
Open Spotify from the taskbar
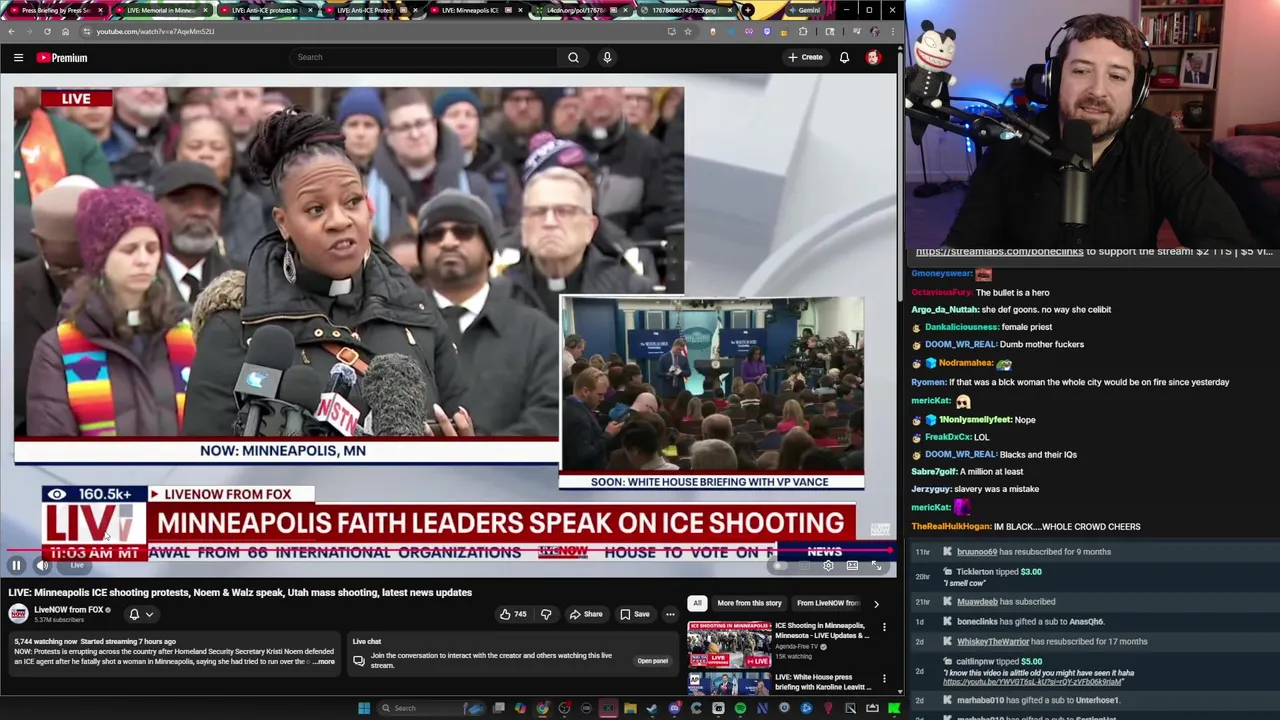pyautogui.click(x=740, y=708)
